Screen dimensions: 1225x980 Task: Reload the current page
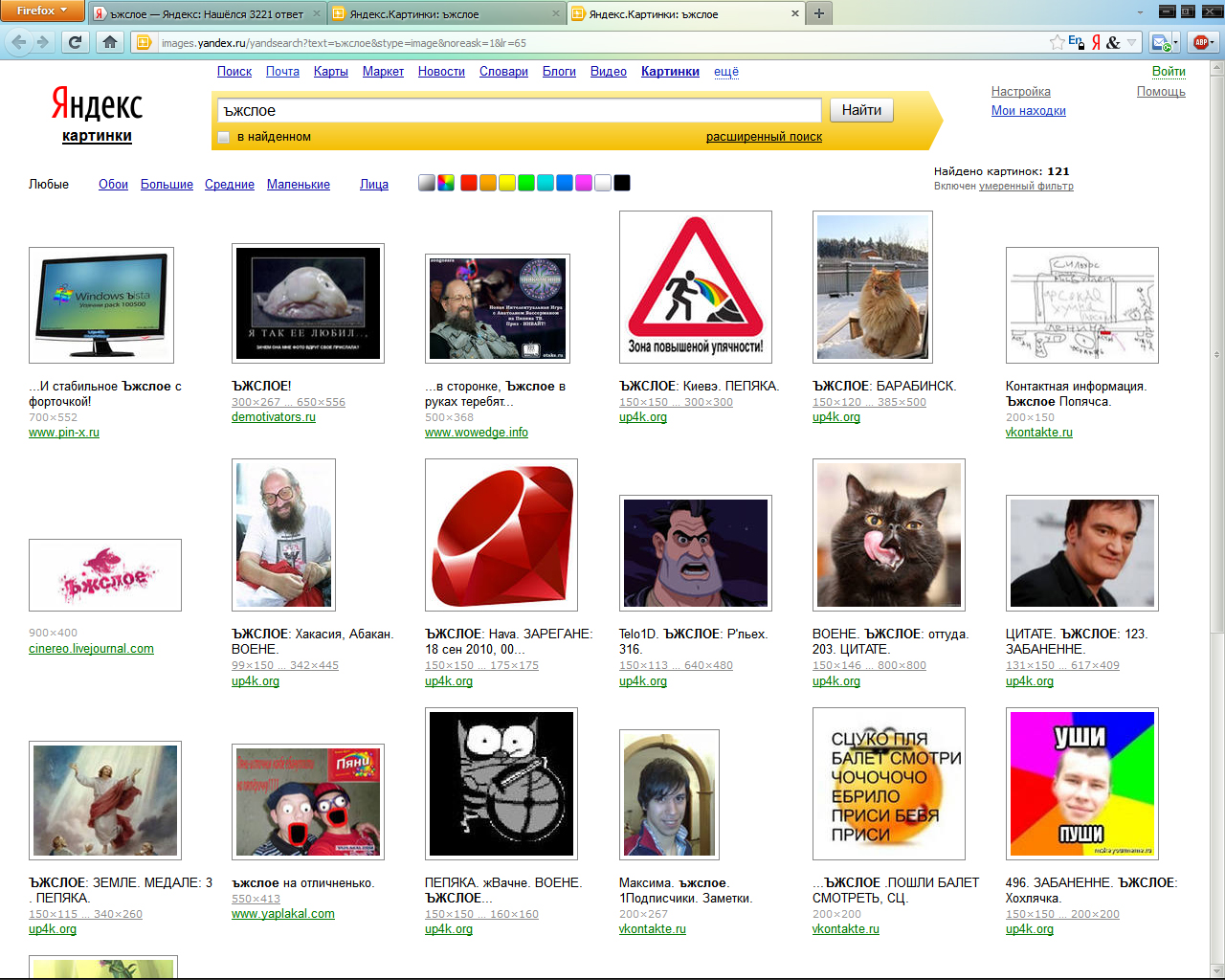point(75,42)
